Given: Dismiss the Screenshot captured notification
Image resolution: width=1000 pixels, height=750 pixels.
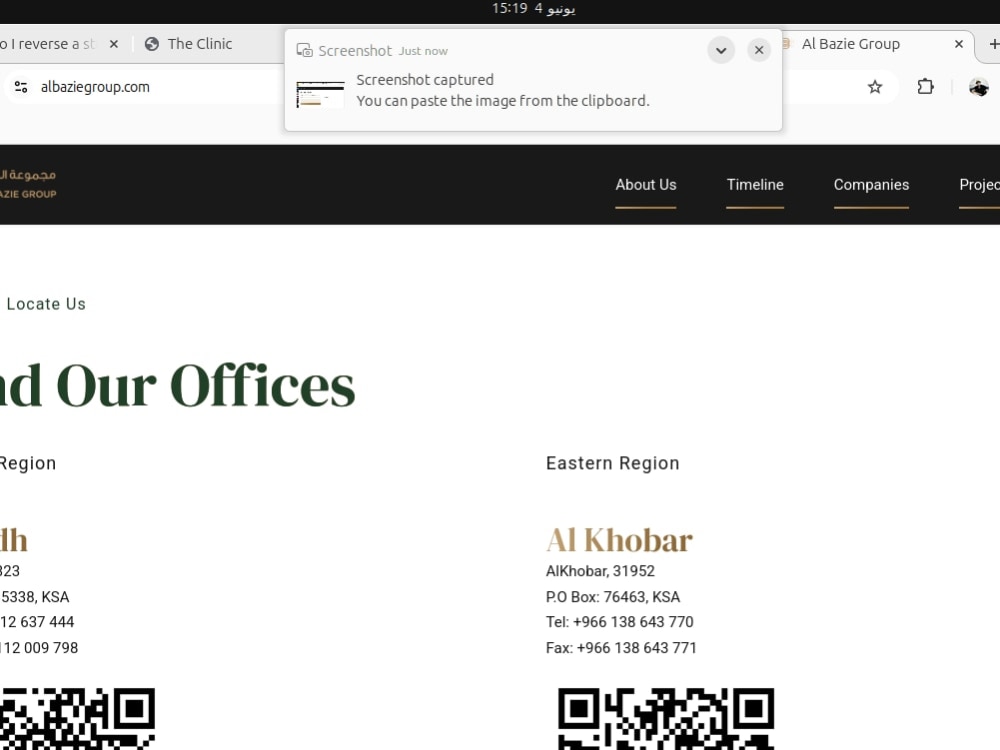Looking at the screenshot, I should tap(758, 50).
